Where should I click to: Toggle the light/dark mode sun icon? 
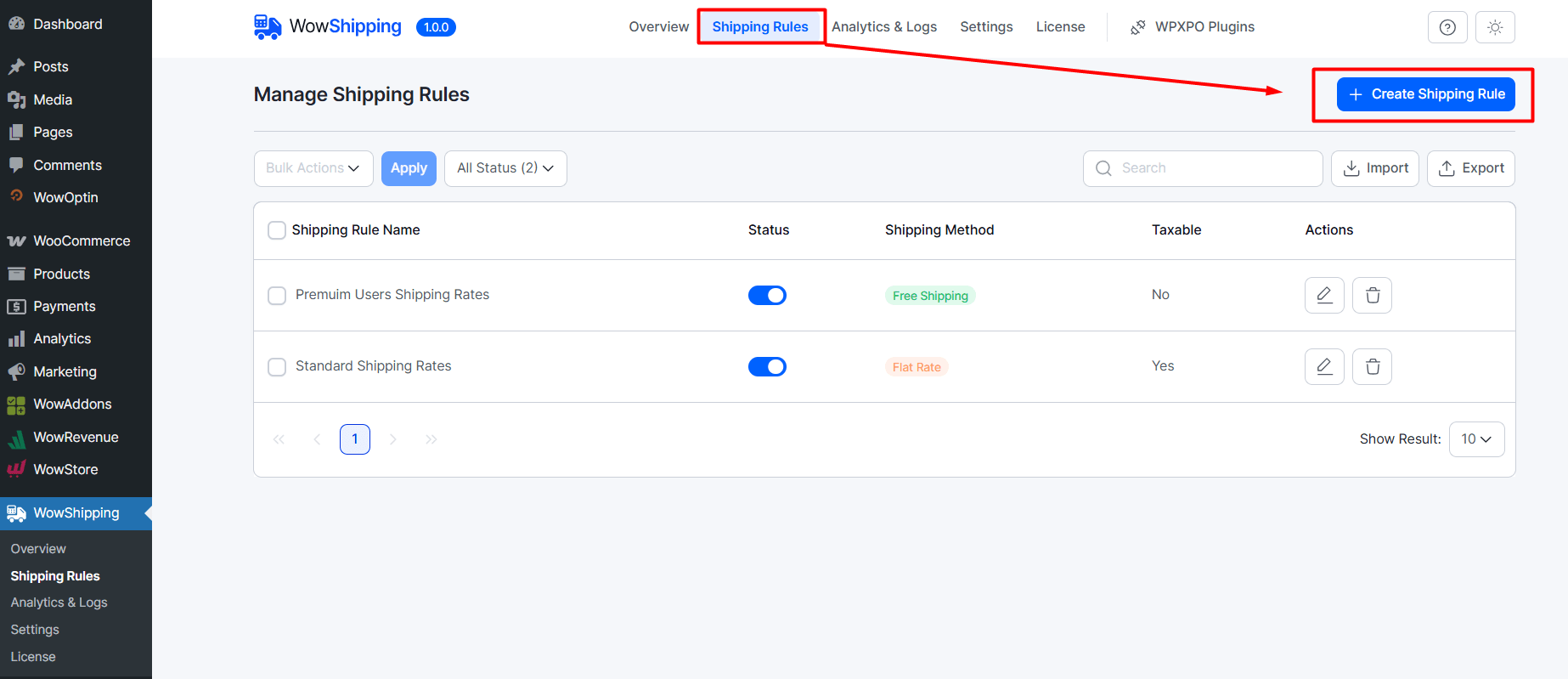coord(1495,27)
